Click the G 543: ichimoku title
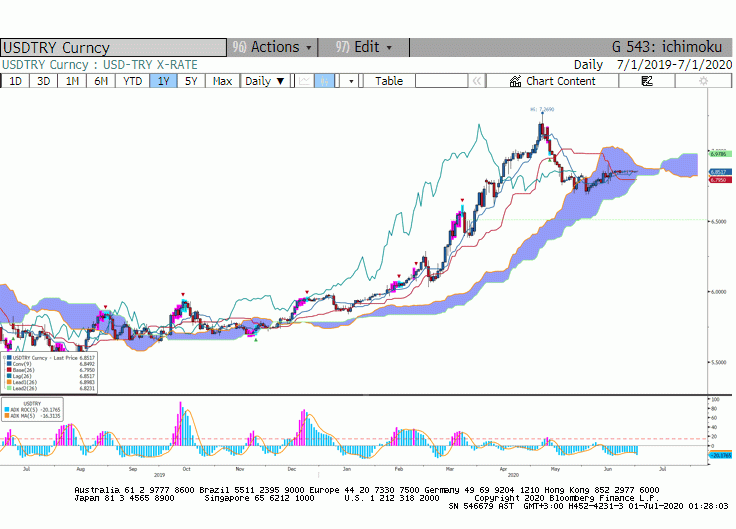 [x=667, y=47]
